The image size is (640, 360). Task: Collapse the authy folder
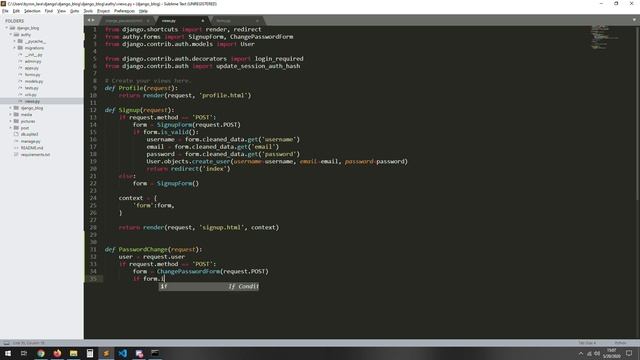(11, 35)
